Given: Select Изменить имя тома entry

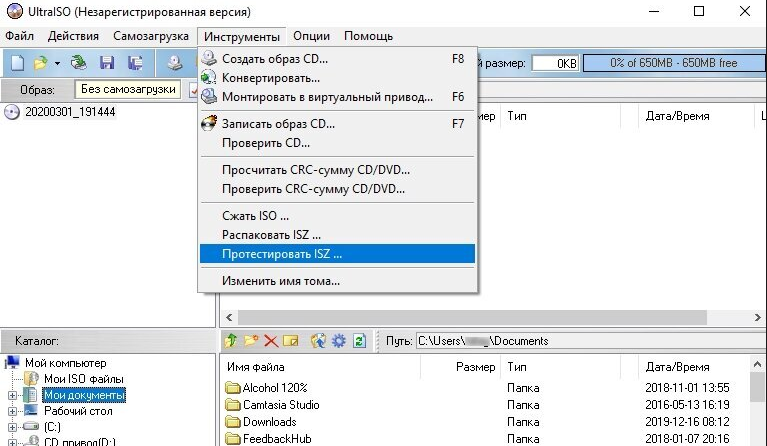Looking at the screenshot, I should (337, 281).
